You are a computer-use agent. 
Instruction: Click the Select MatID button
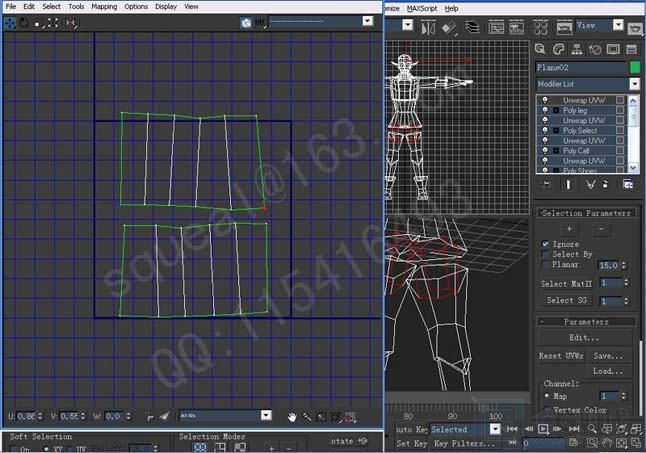[x=566, y=284]
